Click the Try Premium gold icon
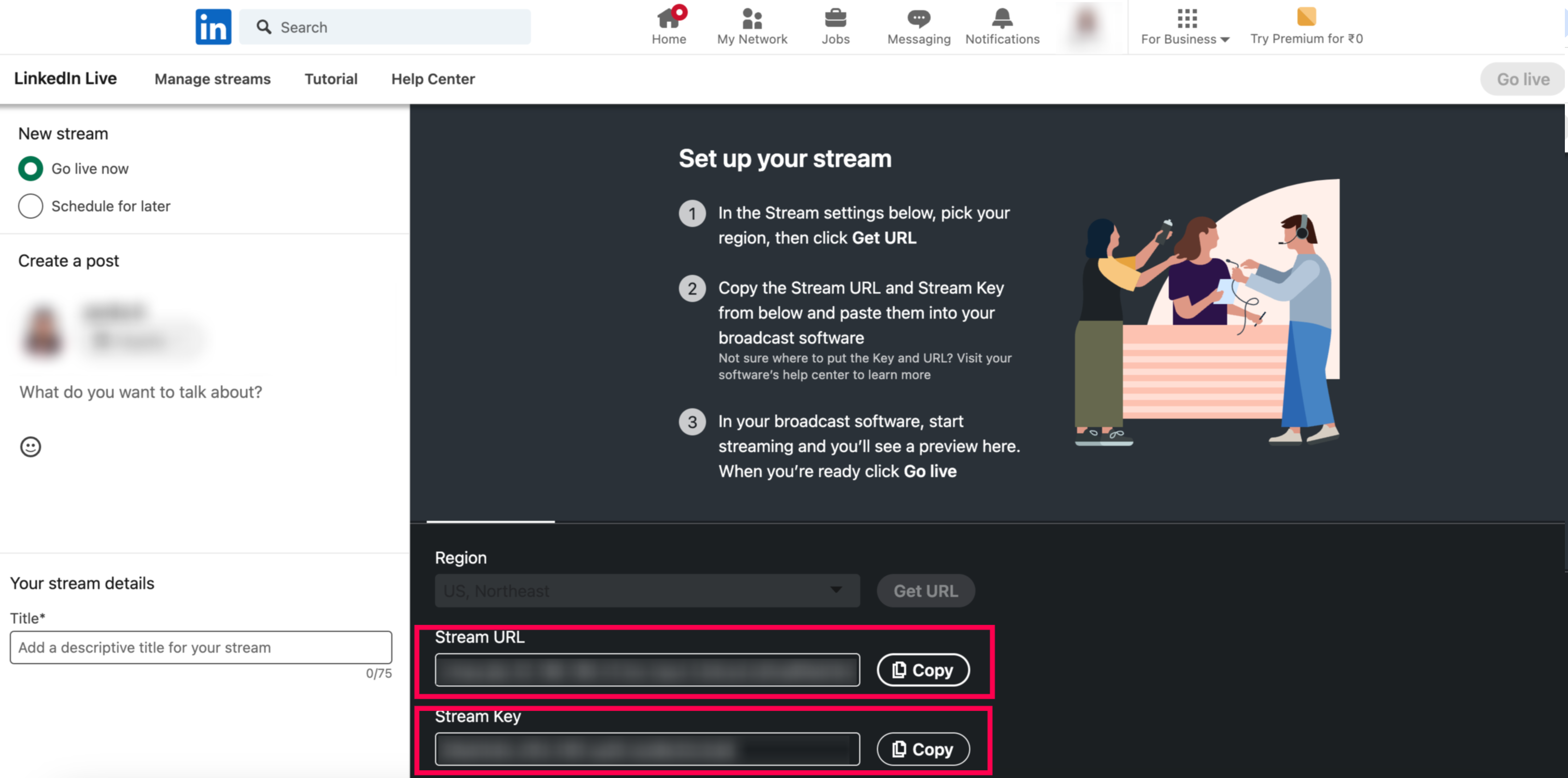The width and height of the screenshot is (1568, 778). 1306,17
